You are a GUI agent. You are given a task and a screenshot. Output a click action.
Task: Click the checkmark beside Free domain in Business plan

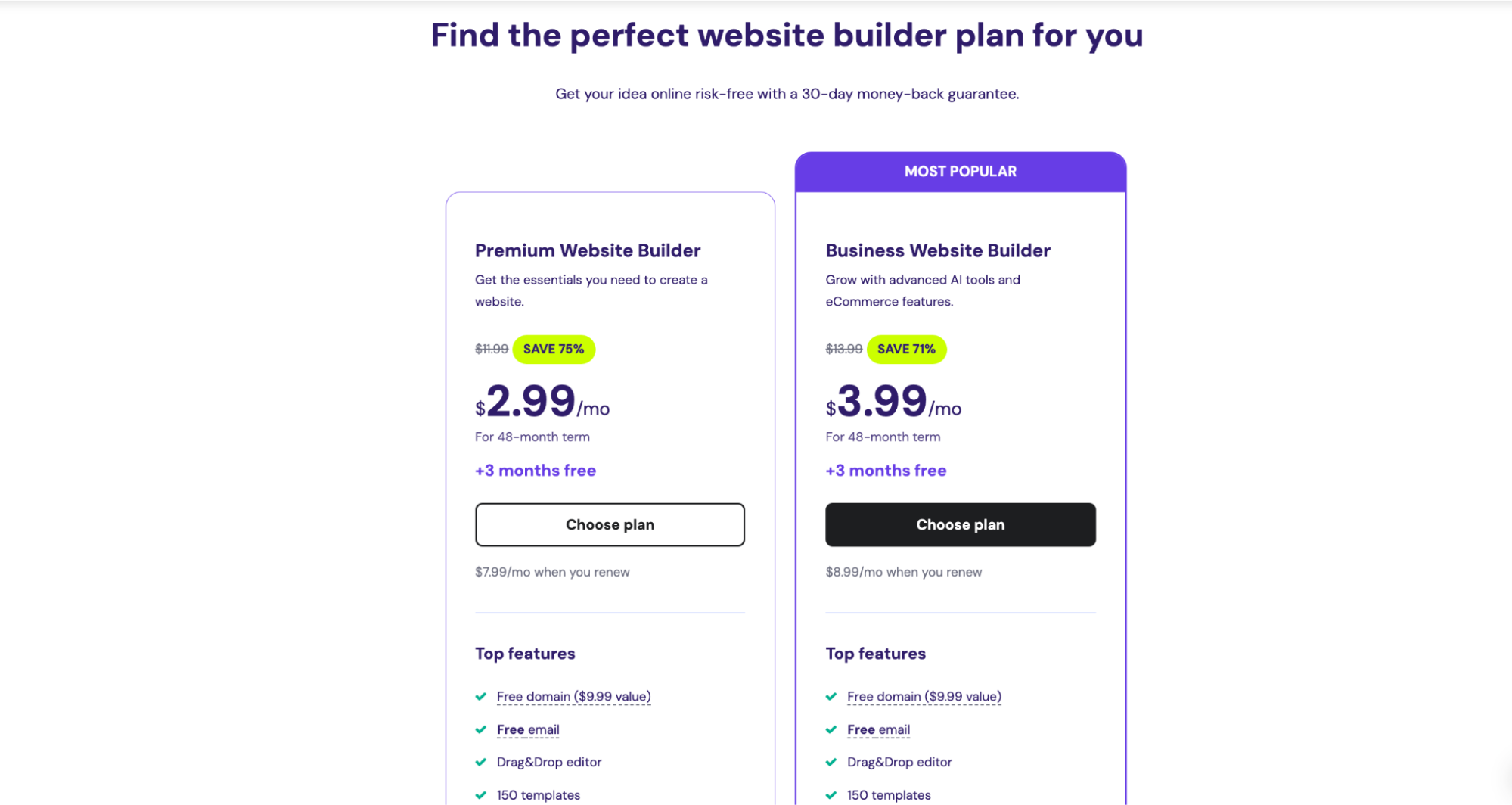coord(832,696)
